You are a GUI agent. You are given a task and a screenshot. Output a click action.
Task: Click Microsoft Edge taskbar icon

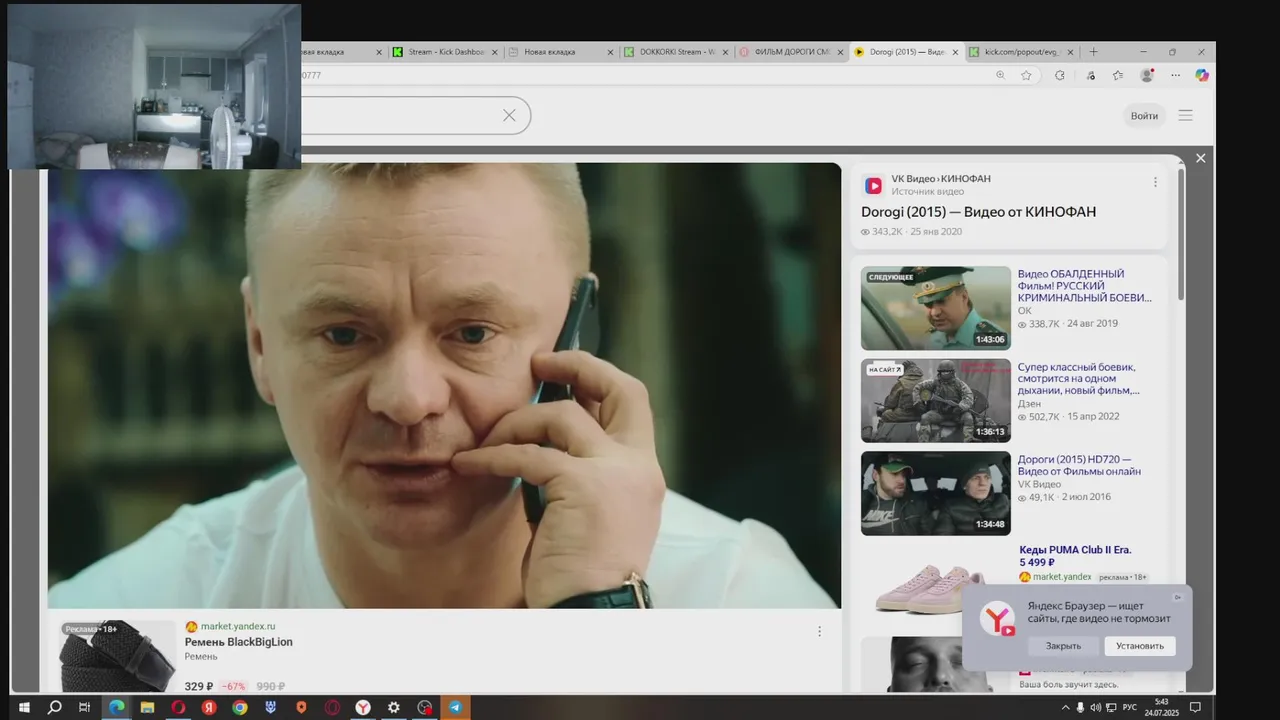[x=117, y=707]
